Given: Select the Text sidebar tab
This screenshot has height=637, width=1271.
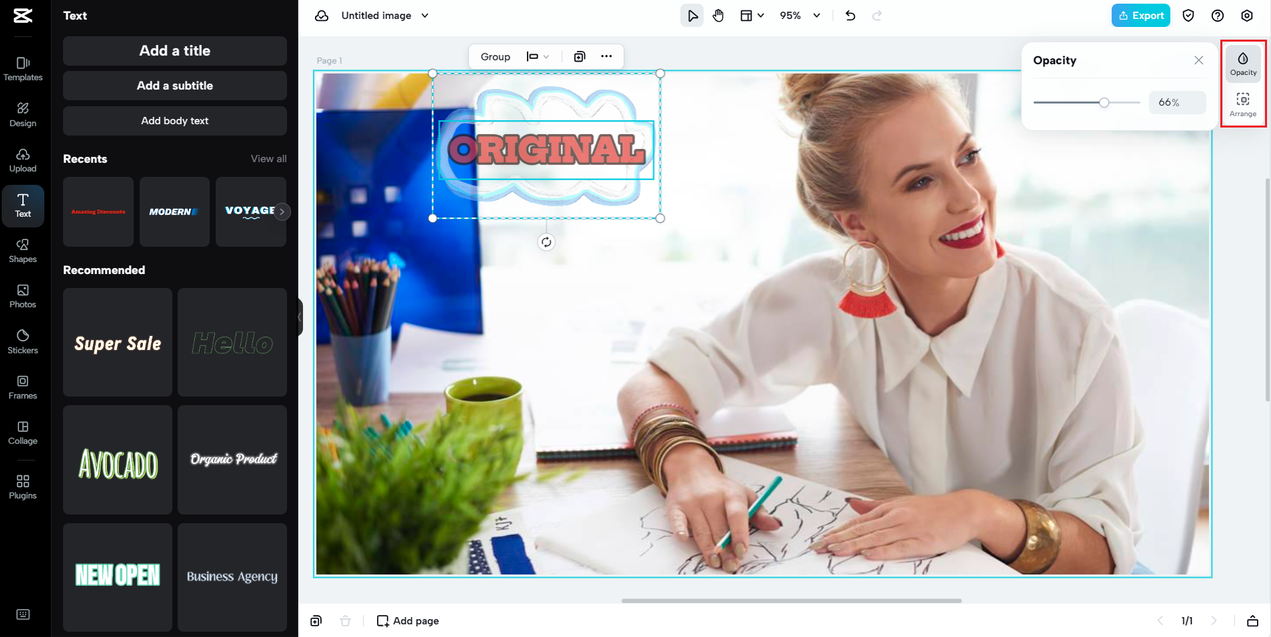Looking at the screenshot, I should click(x=23, y=206).
